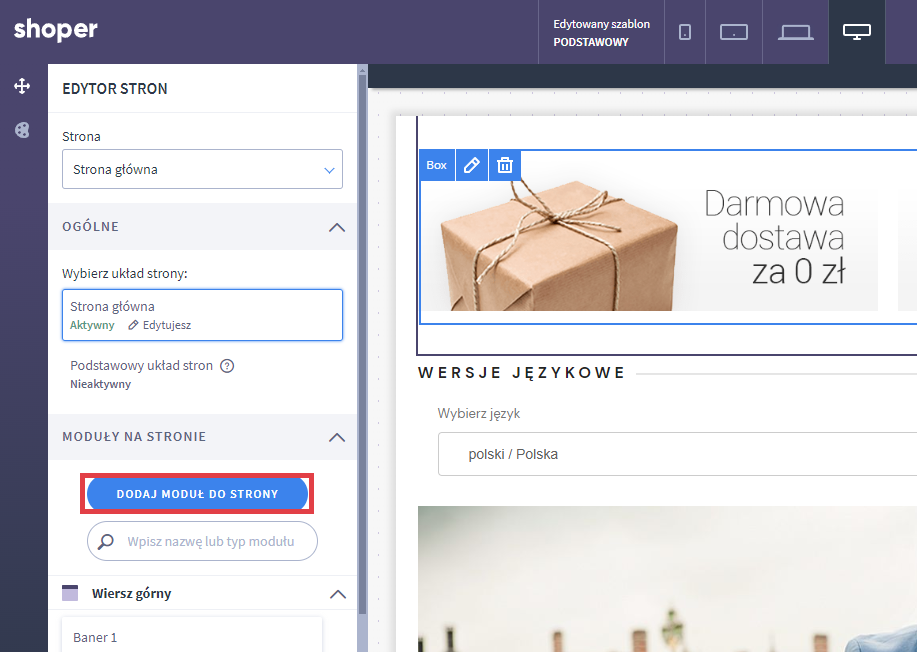Select the move/arrange tool in sidebar
This screenshot has height=652, width=917.
[22, 87]
